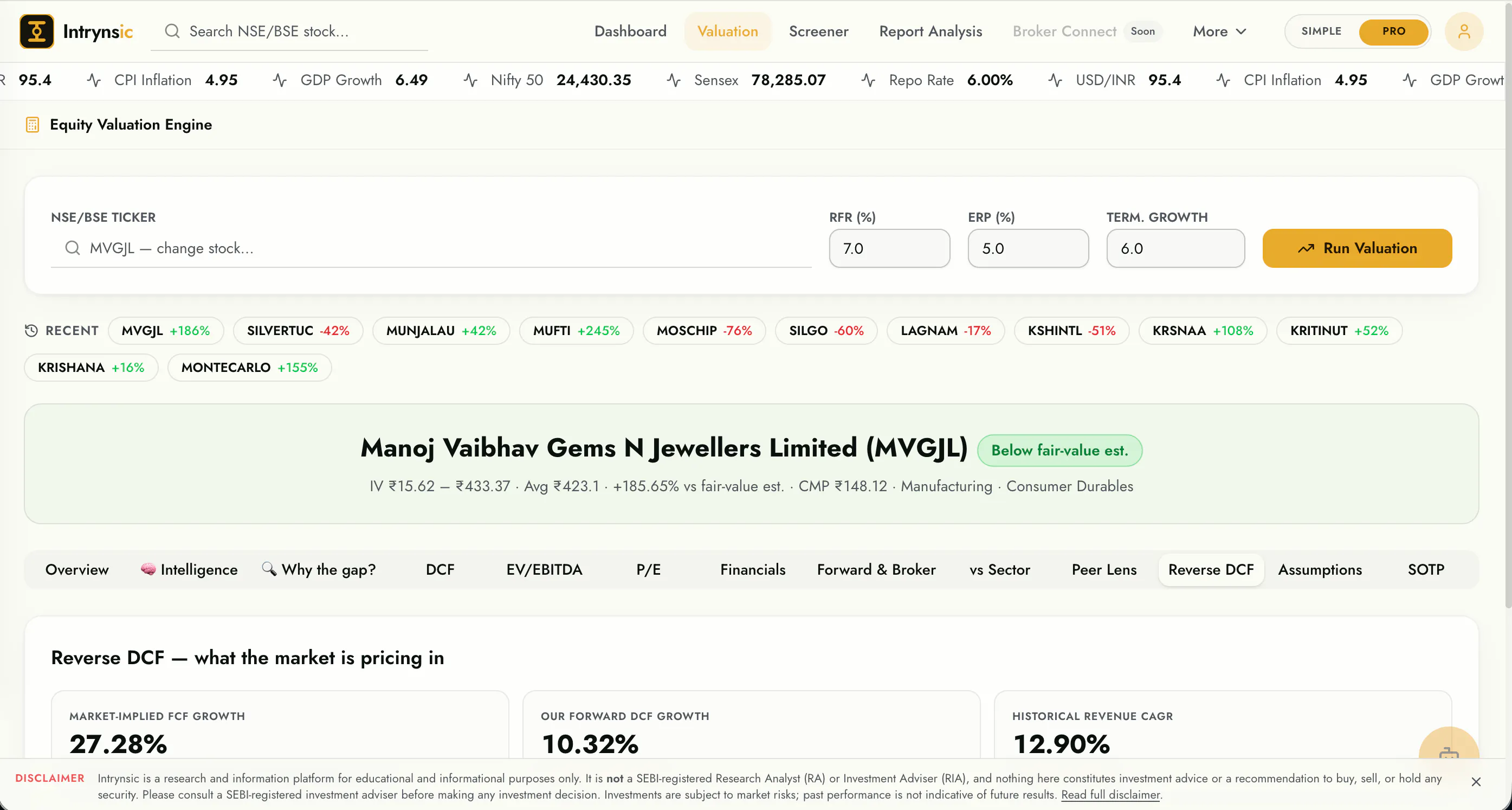
Task: Select the DCF tab
Action: pos(440,570)
